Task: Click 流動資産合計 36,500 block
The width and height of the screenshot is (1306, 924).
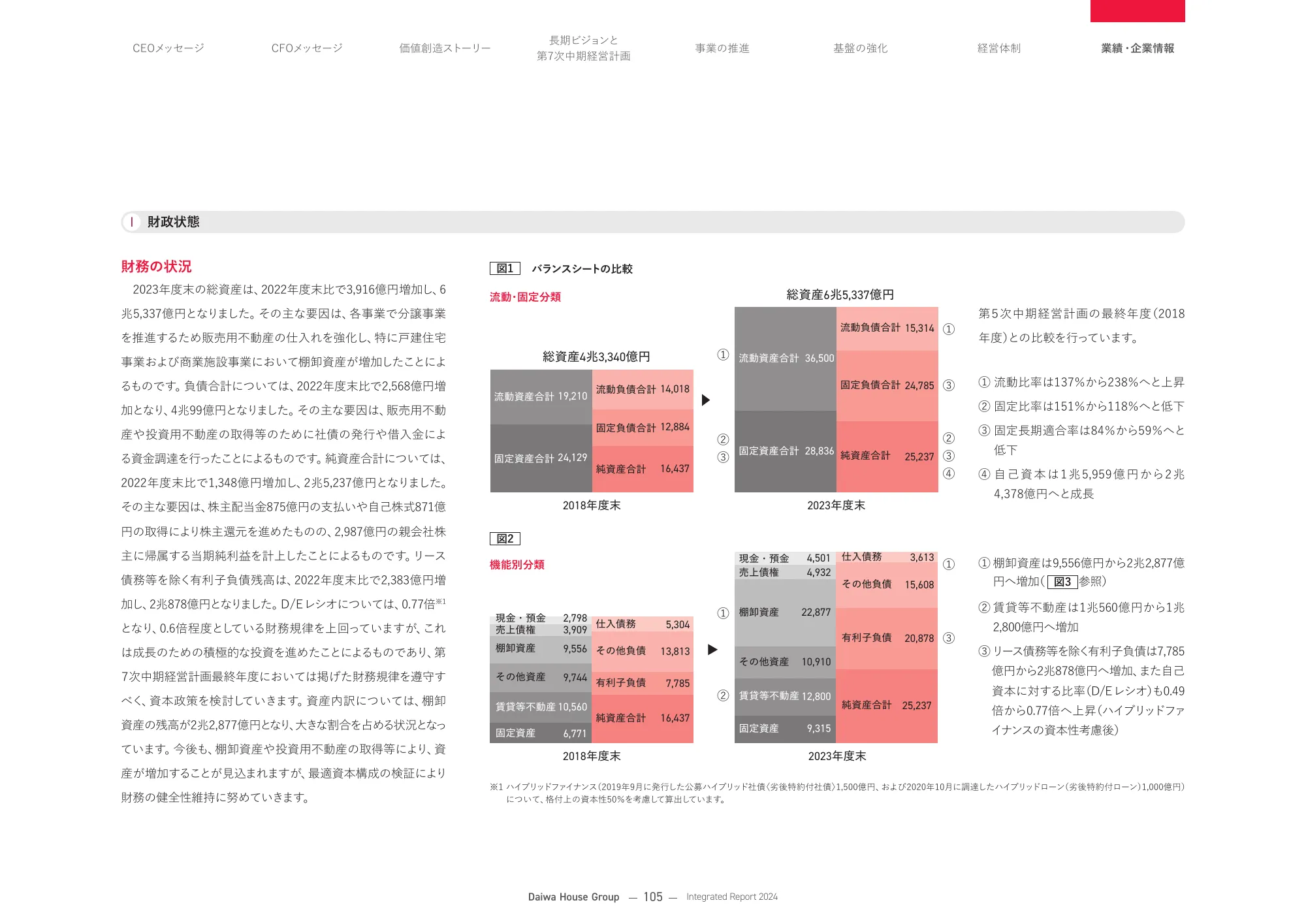Action: click(x=786, y=358)
